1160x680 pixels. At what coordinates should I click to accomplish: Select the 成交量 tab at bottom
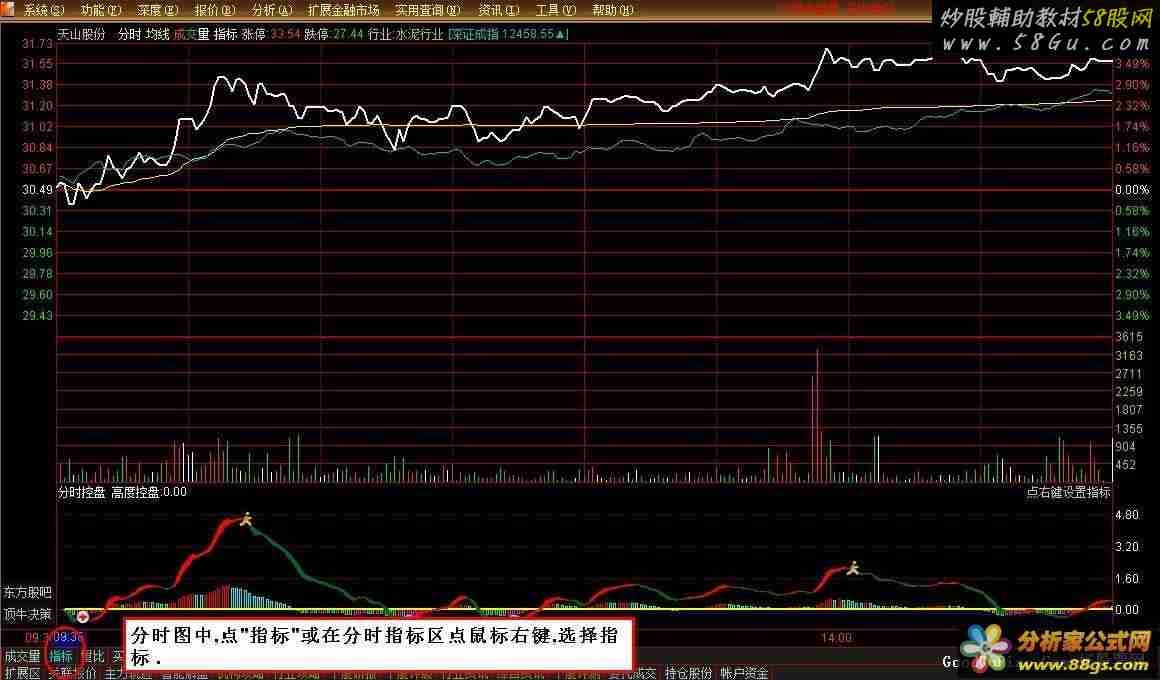22,656
